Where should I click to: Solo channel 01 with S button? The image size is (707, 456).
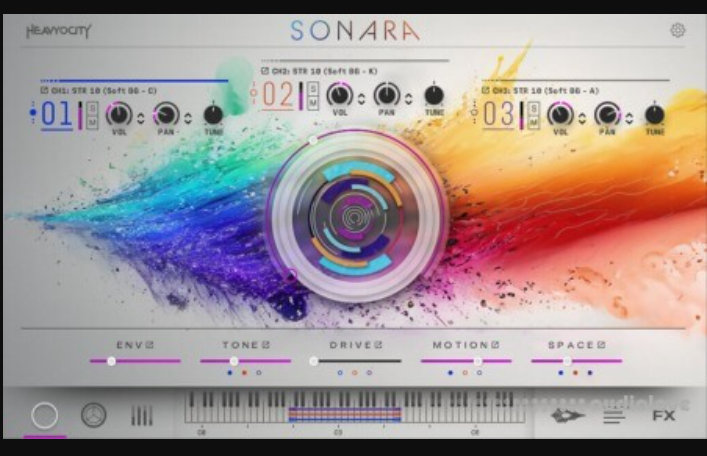pos(92,107)
